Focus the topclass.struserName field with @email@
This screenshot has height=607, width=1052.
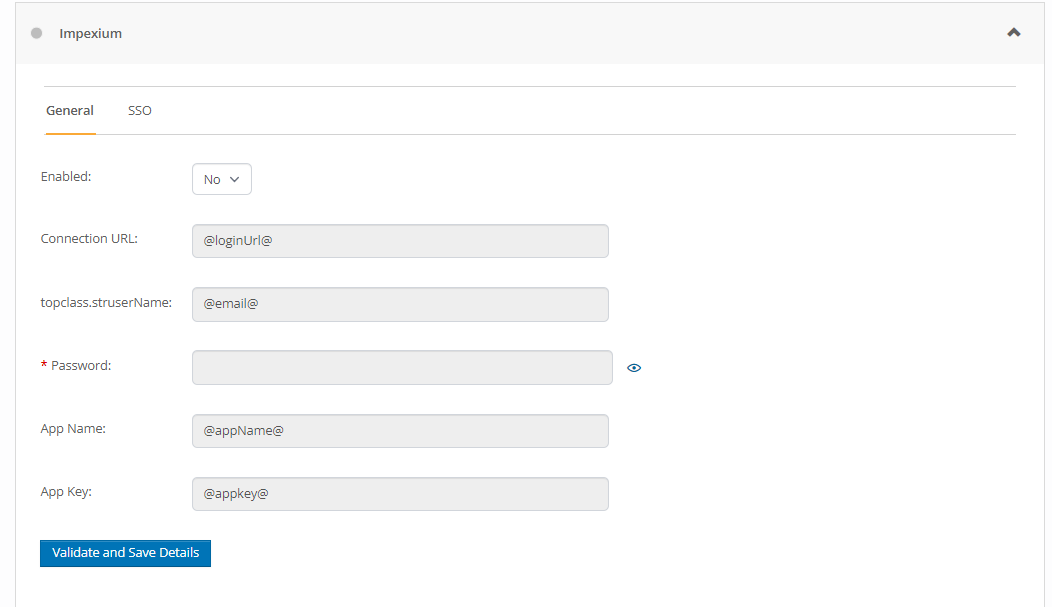400,304
